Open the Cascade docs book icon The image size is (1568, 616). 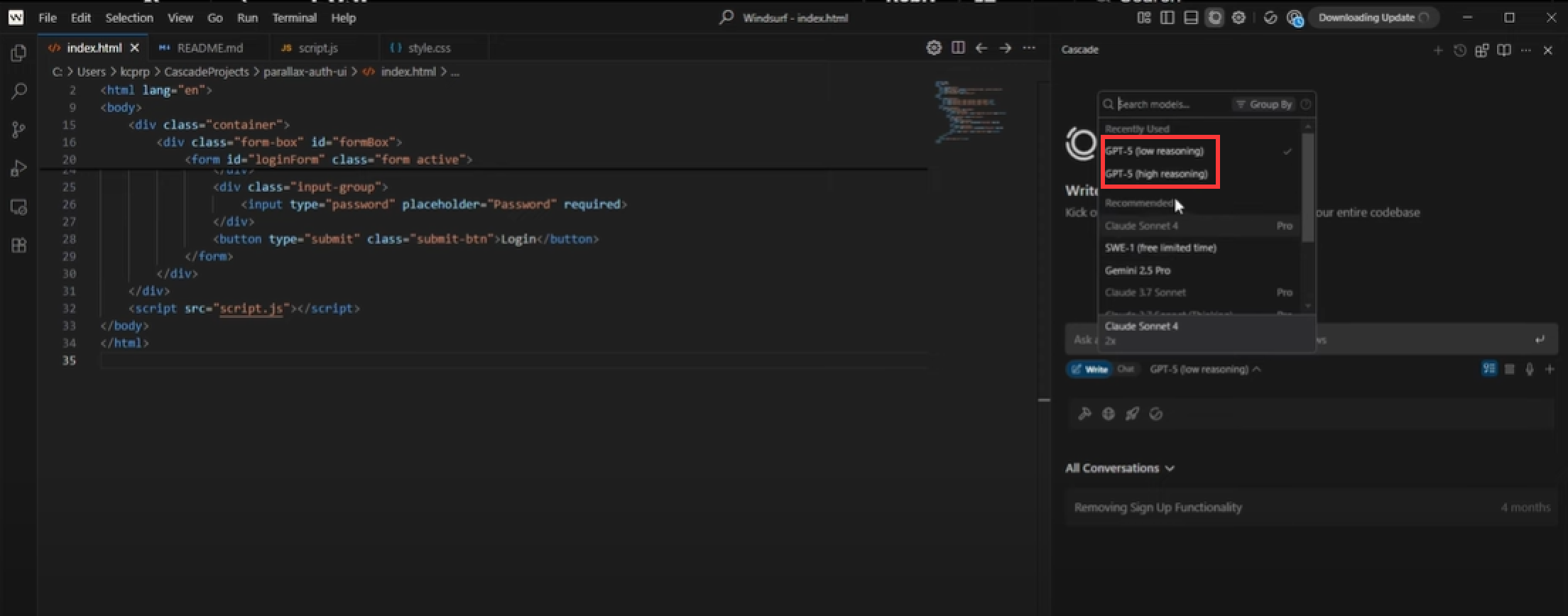coord(1504,50)
